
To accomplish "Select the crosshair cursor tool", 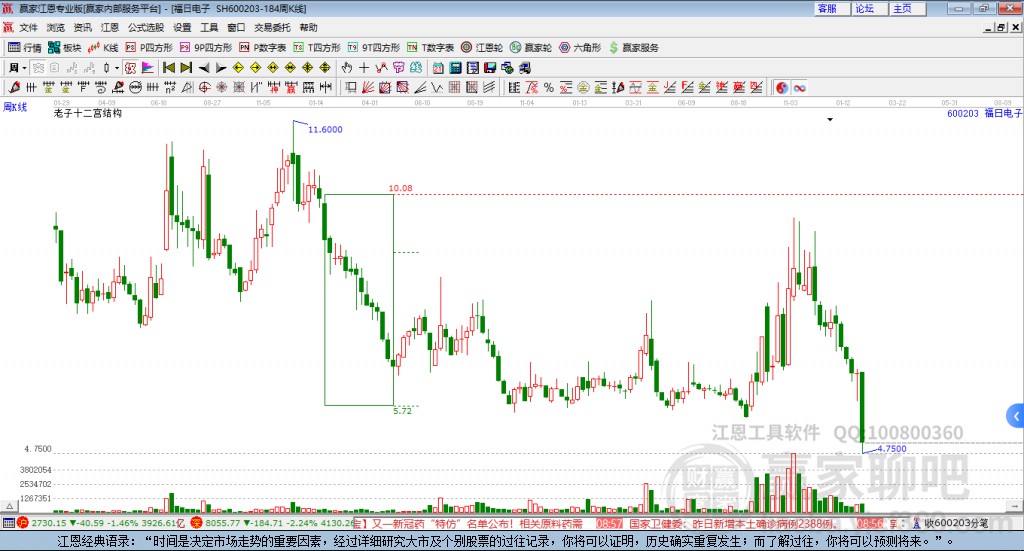I will (364, 68).
